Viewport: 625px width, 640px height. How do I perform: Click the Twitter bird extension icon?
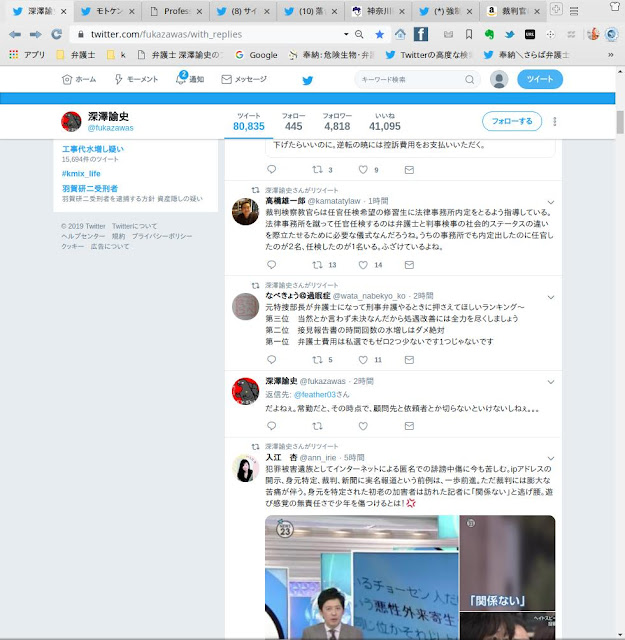point(509,35)
